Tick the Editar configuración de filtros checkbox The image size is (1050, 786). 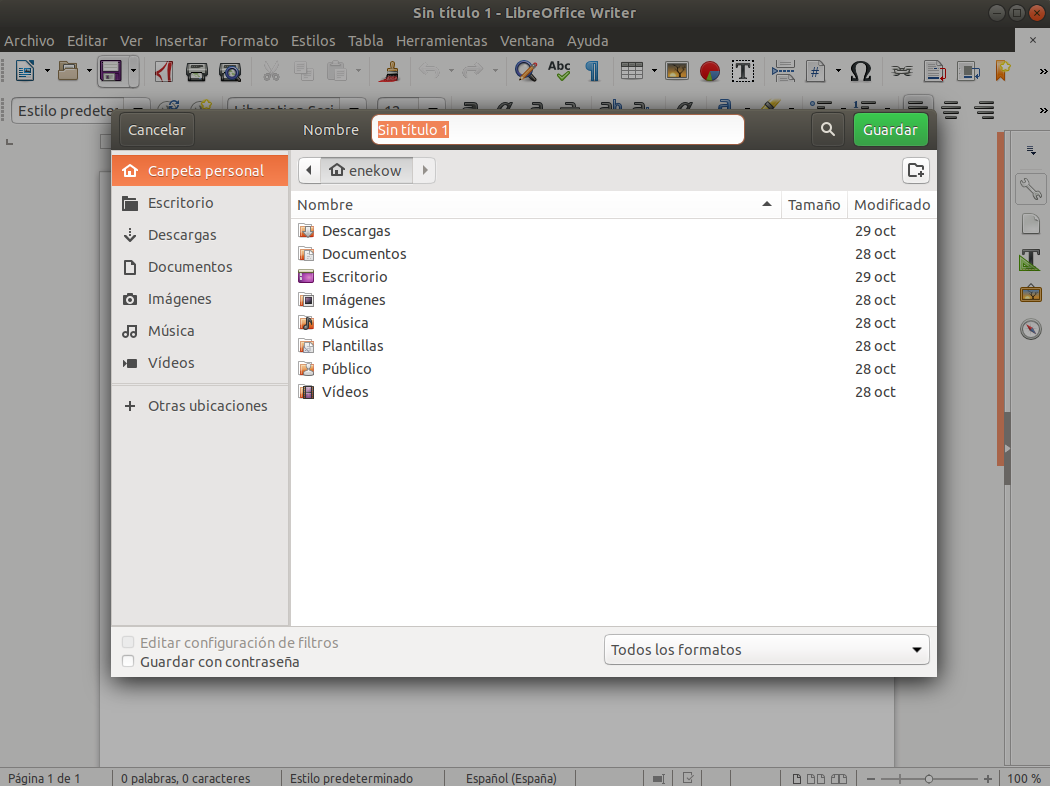coord(128,642)
